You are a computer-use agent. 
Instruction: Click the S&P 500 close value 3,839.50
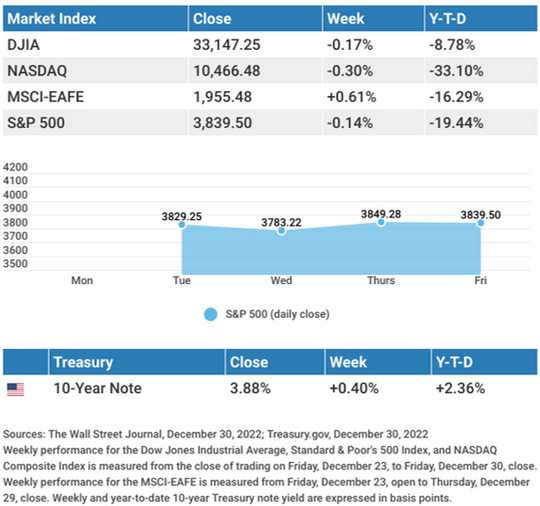click(222, 123)
